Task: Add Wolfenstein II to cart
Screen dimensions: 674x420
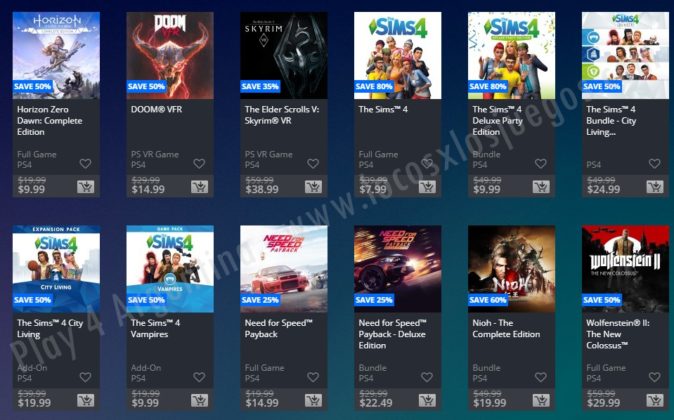Action: point(655,400)
